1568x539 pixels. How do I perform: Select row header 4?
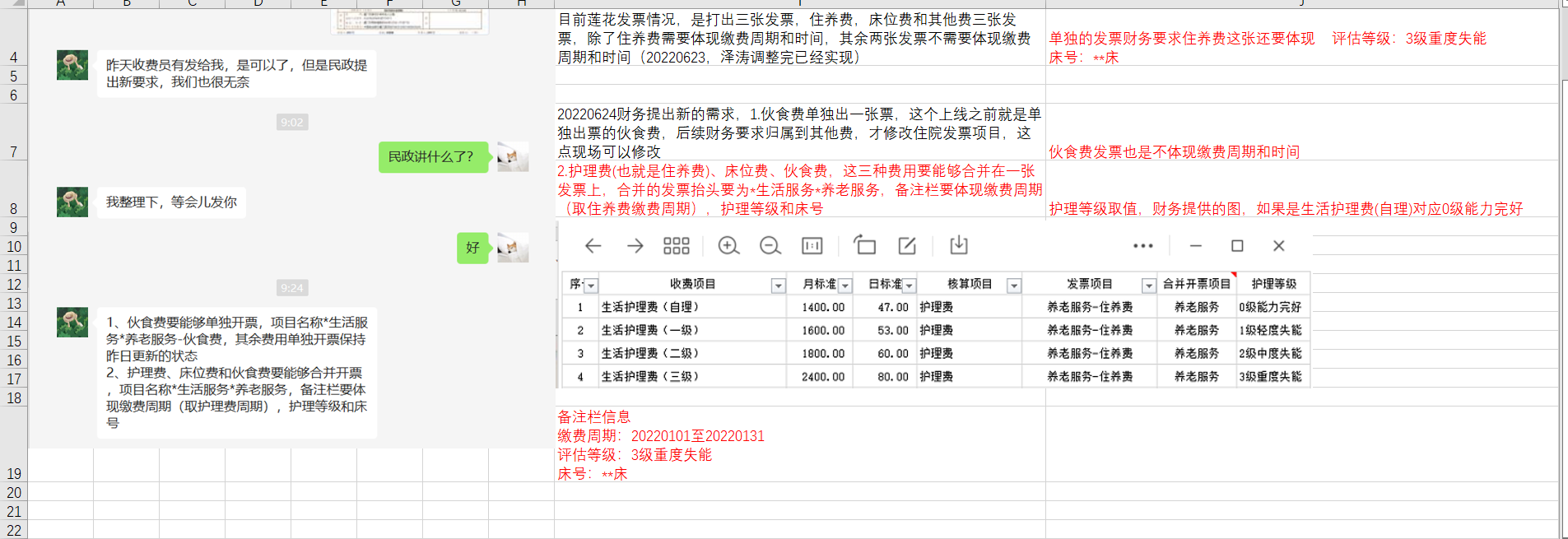point(14,37)
